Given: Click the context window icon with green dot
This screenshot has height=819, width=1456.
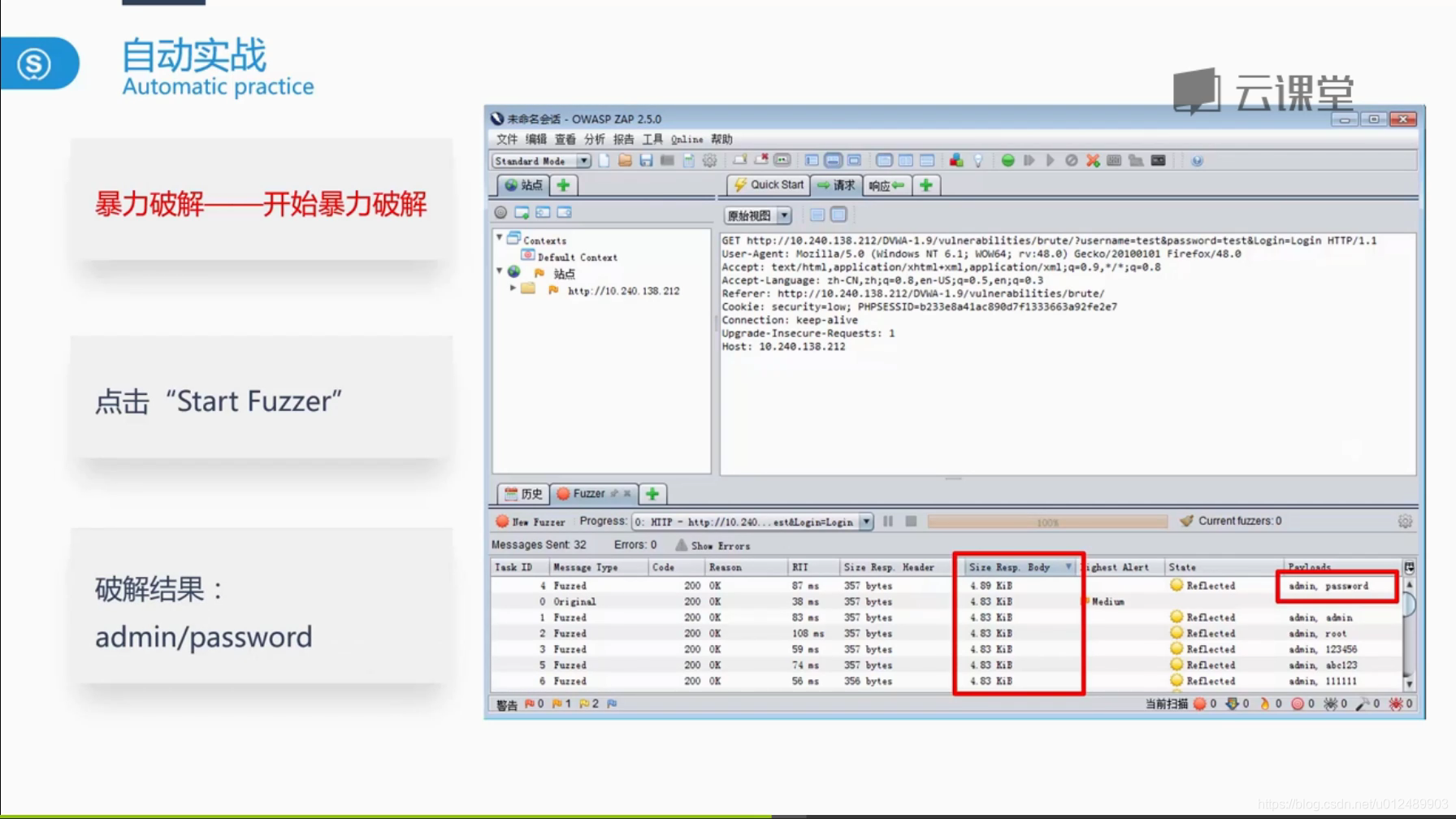Looking at the screenshot, I should click(x=522, y=213).
